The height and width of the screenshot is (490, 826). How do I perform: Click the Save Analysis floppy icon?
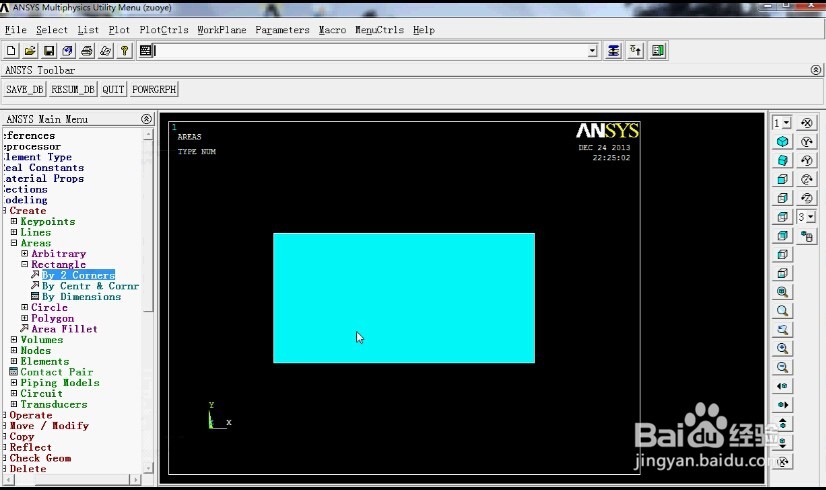point(49,51)
